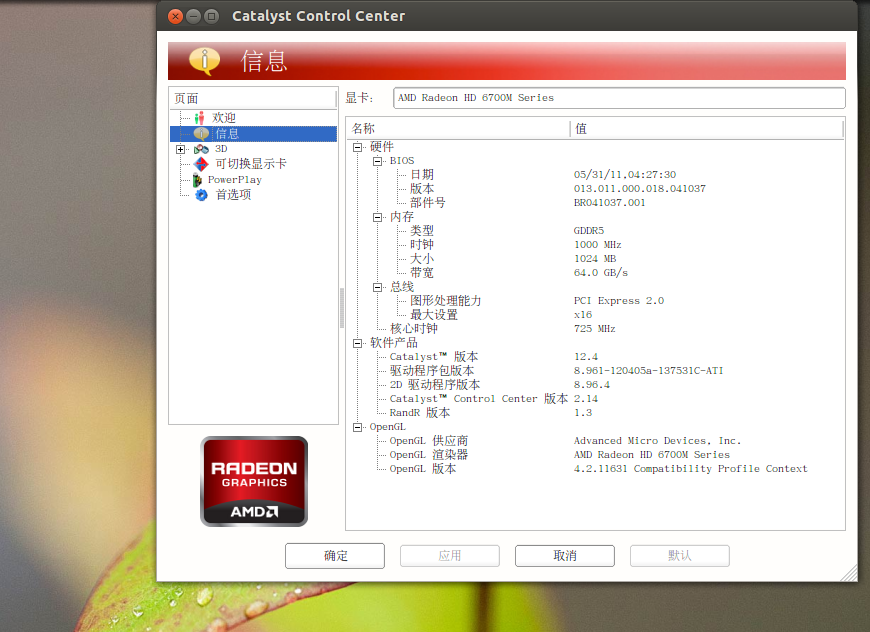Image resolution: width=870 pixels, height=632 pixels.
Task: Click the 确定 button
Action: pyautogui.click(x=335, y=555)
